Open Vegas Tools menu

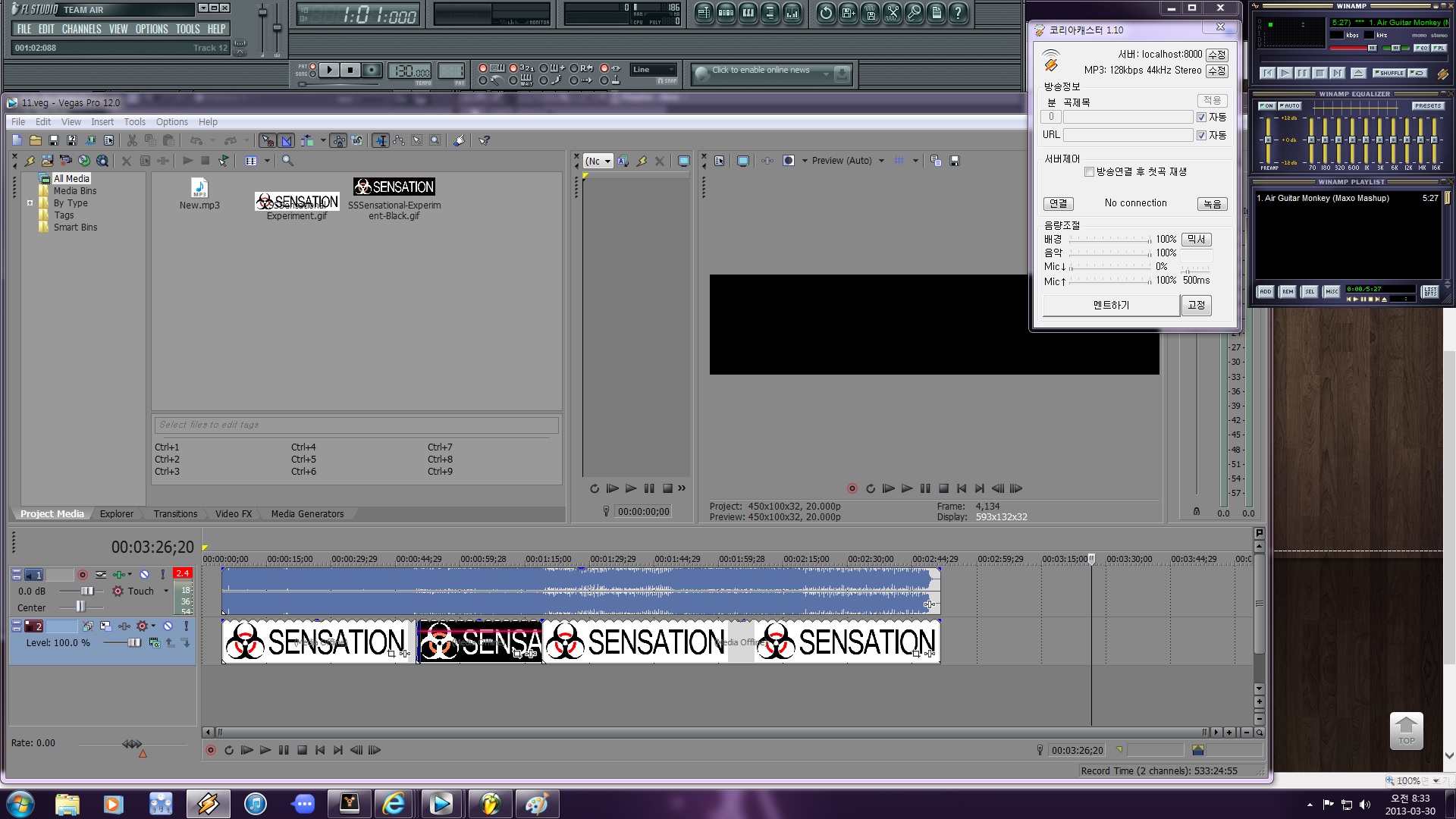[x=135, y=122]
